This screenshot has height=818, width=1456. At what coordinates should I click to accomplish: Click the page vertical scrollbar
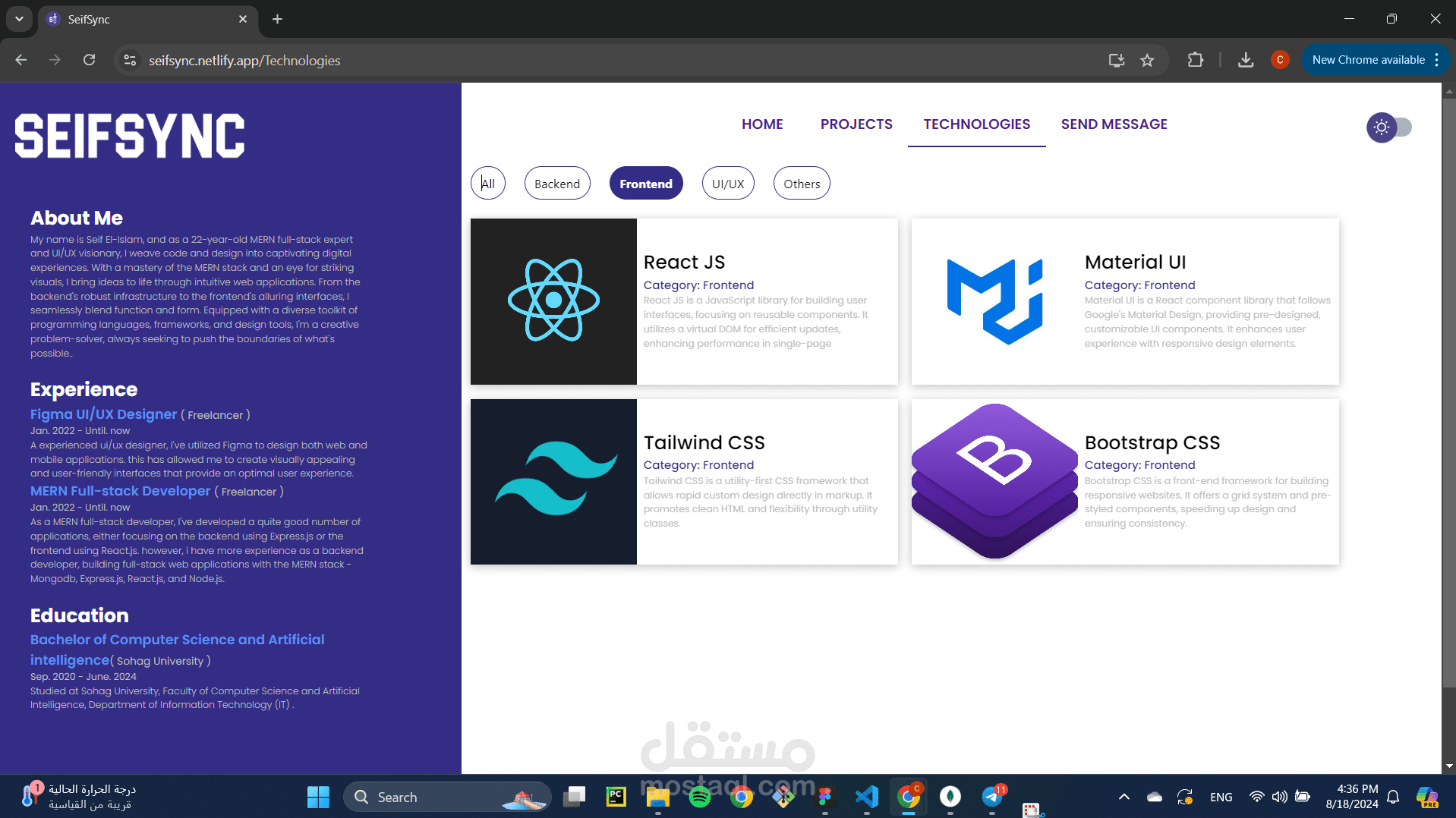(1448, 395)
